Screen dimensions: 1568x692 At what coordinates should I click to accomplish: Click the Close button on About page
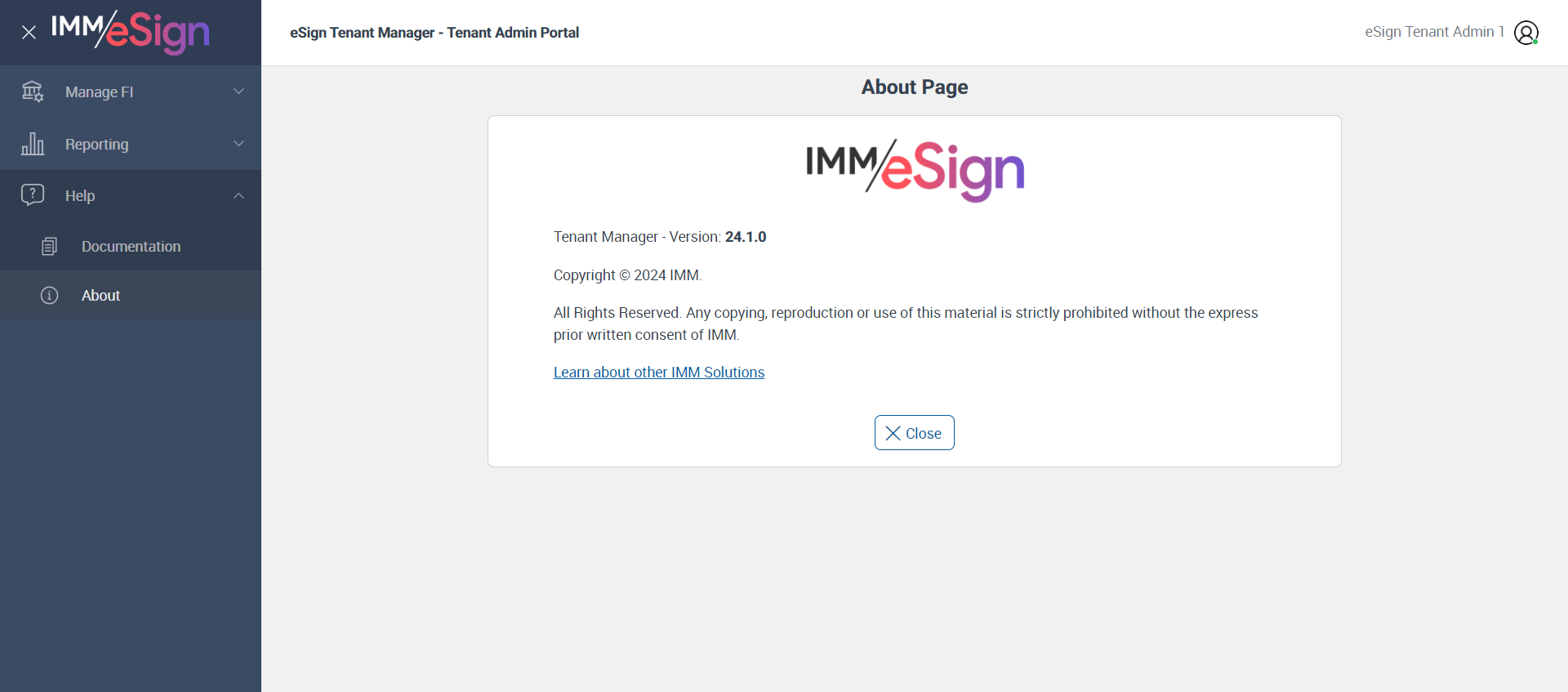[915, 433]
